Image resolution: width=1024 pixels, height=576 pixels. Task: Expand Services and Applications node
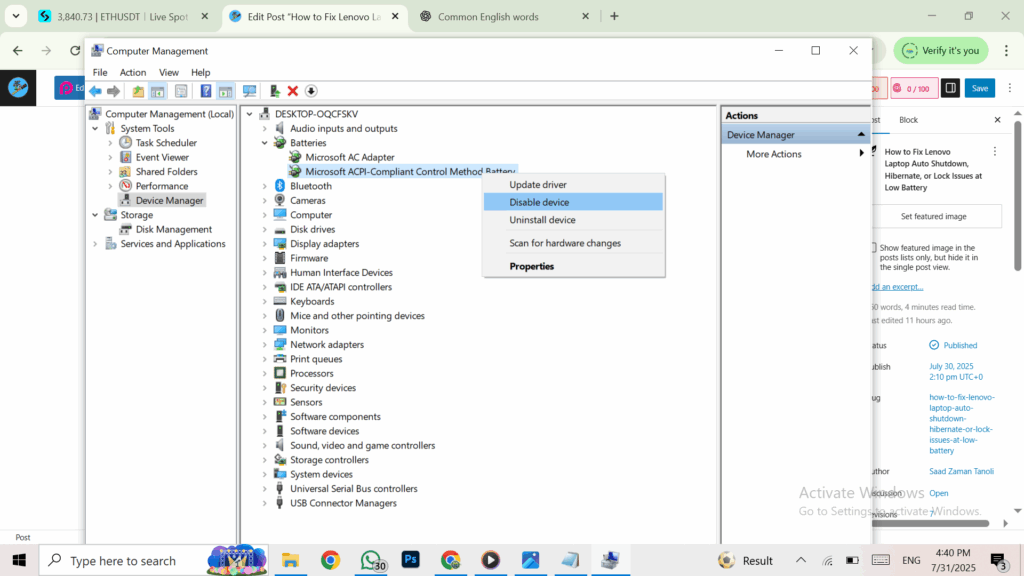click(x=95, y=244)
